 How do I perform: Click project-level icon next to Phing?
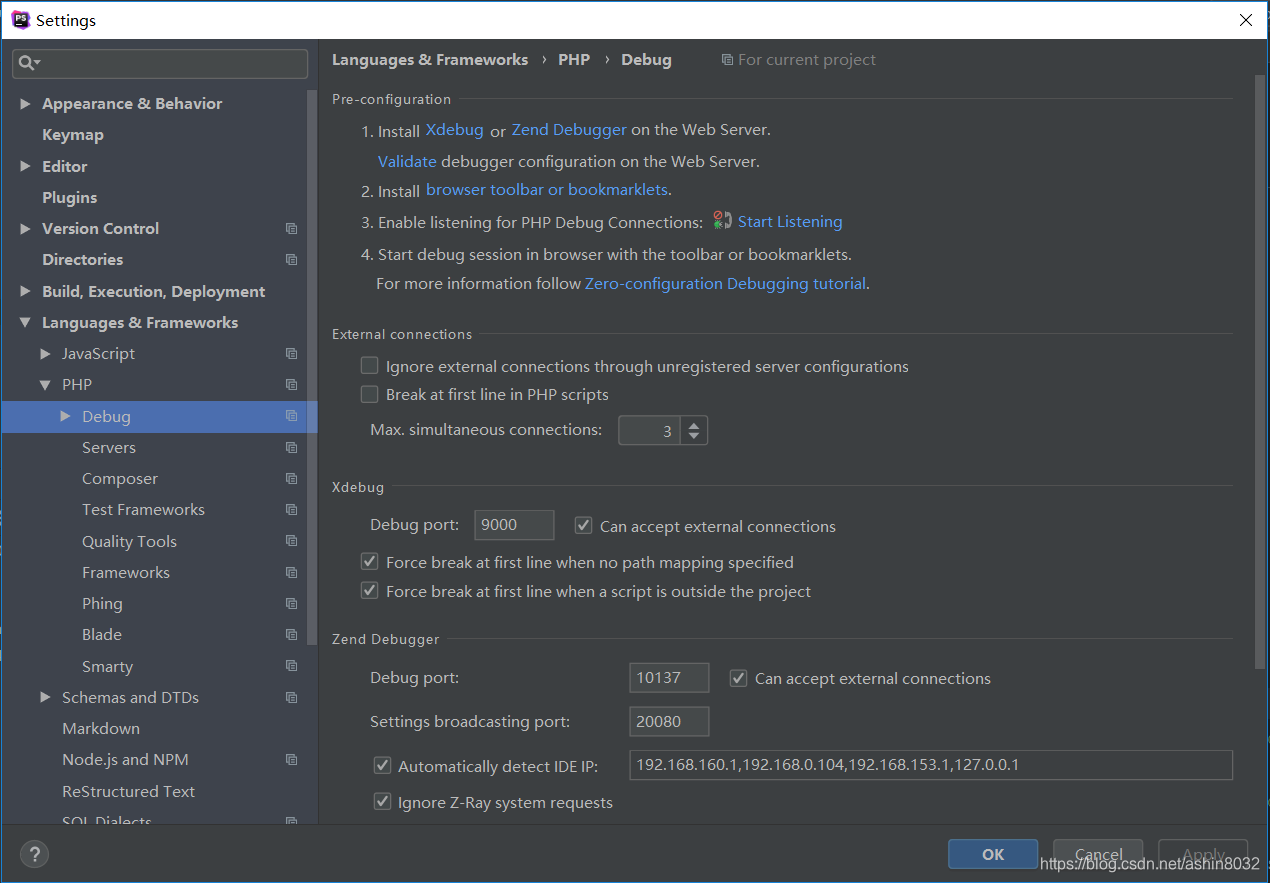click(x=291, y=604)
